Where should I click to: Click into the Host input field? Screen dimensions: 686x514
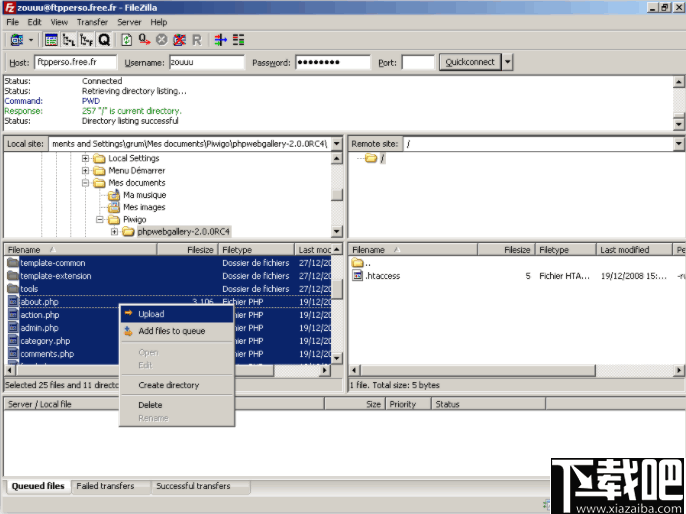coord(75,62)
